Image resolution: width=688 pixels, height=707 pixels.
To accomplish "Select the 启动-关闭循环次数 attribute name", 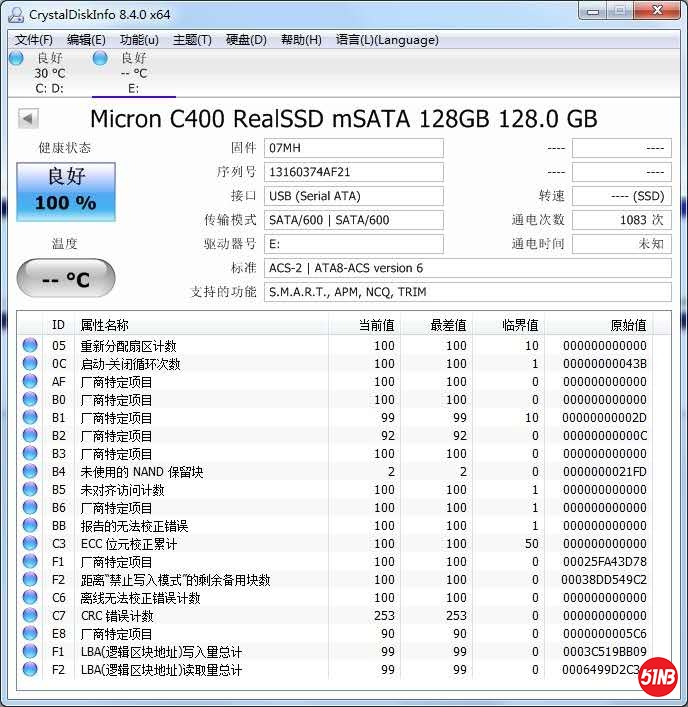I will coord(130,364).
